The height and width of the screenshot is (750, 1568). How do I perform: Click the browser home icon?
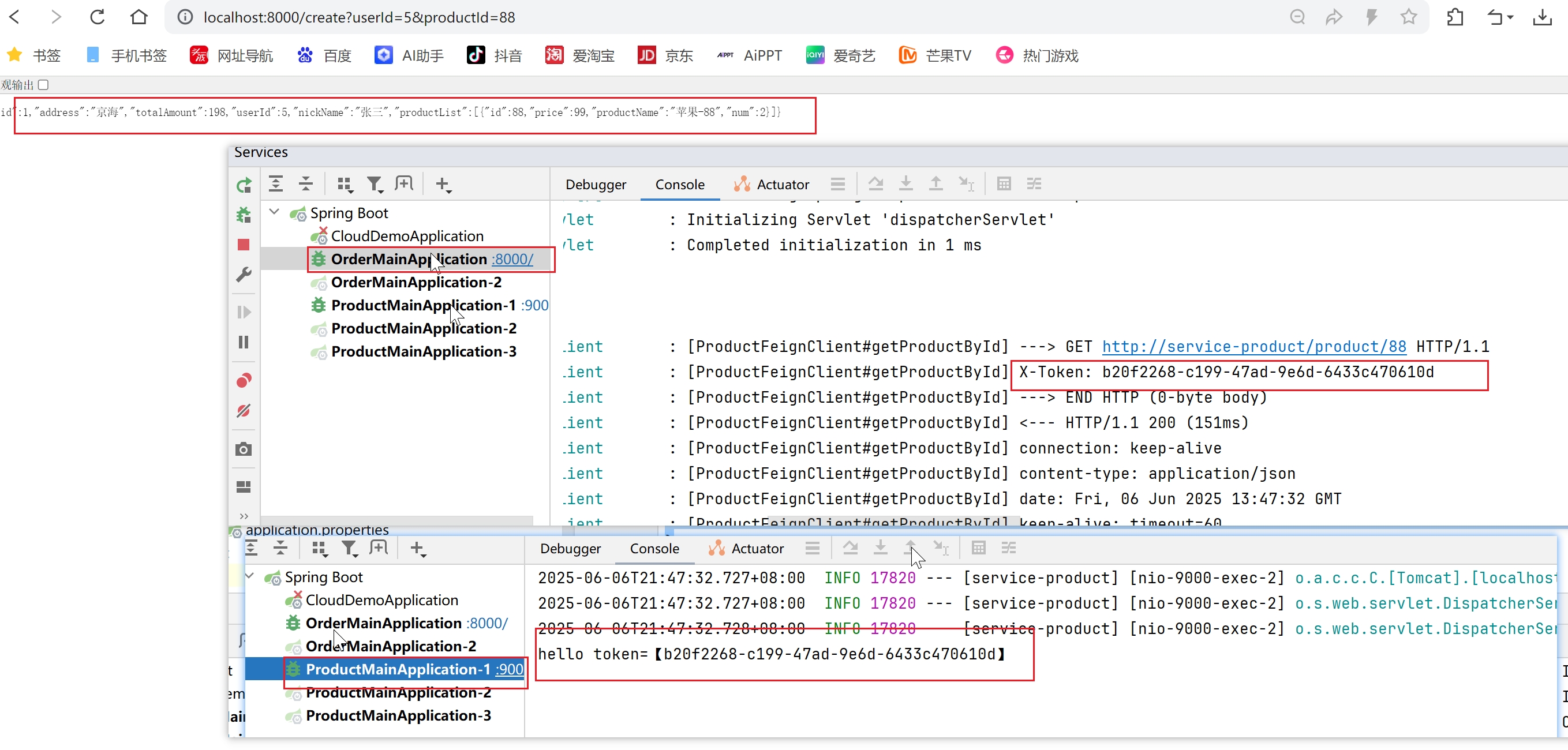139,17
